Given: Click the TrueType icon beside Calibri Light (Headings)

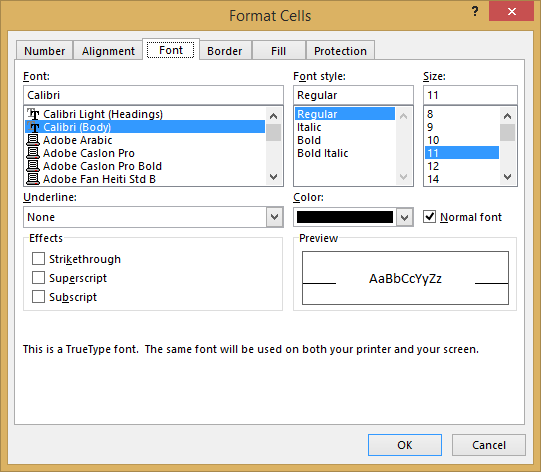Looking at the screenshot, I should point(33,114).
